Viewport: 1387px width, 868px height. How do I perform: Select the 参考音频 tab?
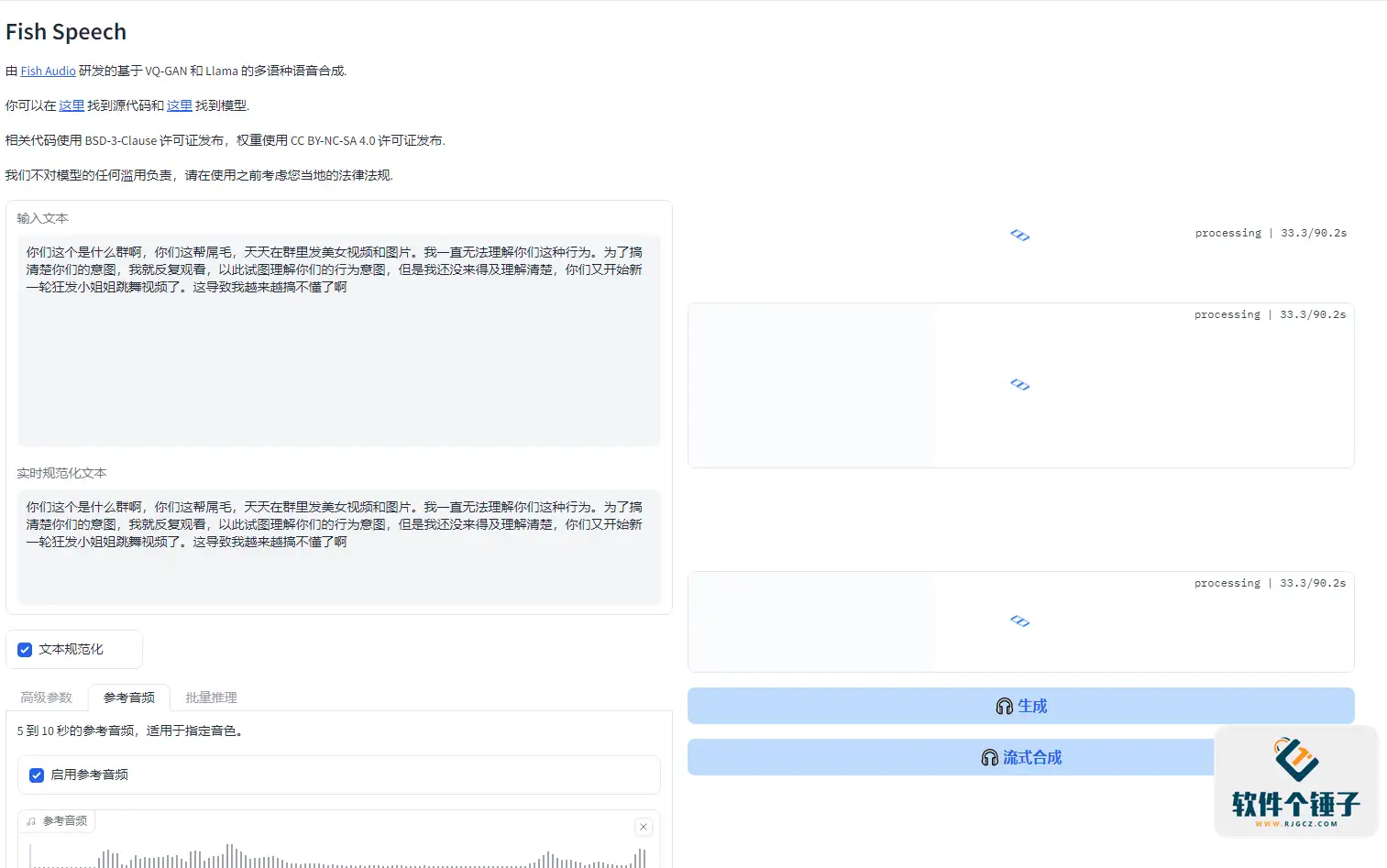pos(129,698)
